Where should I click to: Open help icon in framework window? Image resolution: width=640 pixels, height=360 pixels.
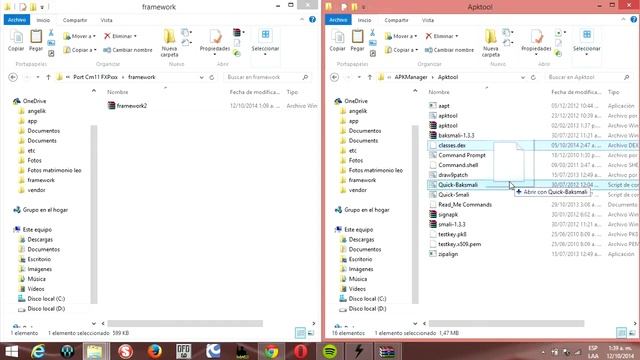(312, 20)
